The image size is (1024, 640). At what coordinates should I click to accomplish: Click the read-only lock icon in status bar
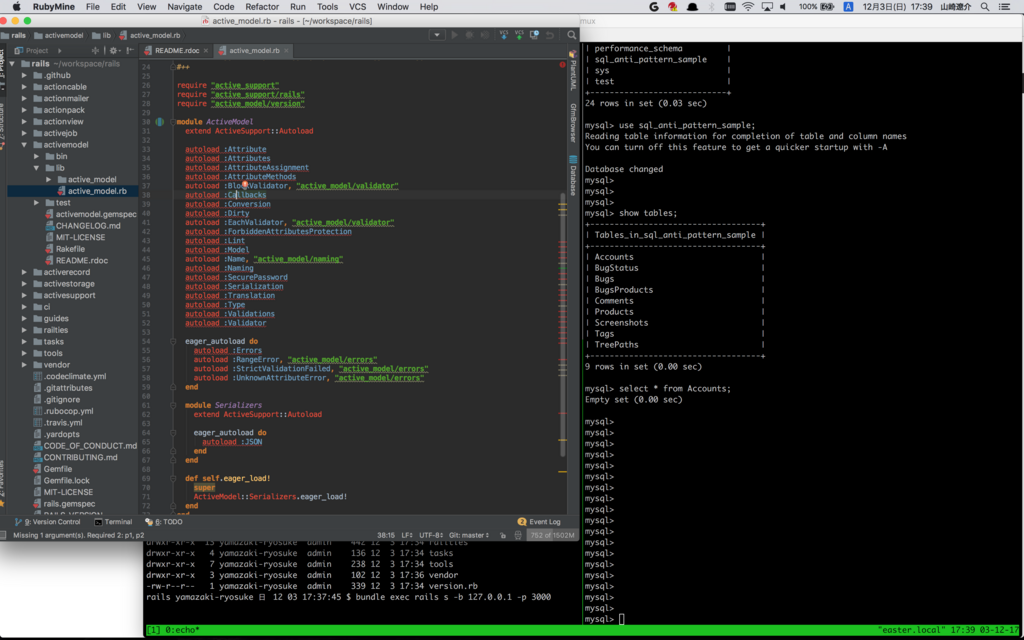(x=502, y=536)
